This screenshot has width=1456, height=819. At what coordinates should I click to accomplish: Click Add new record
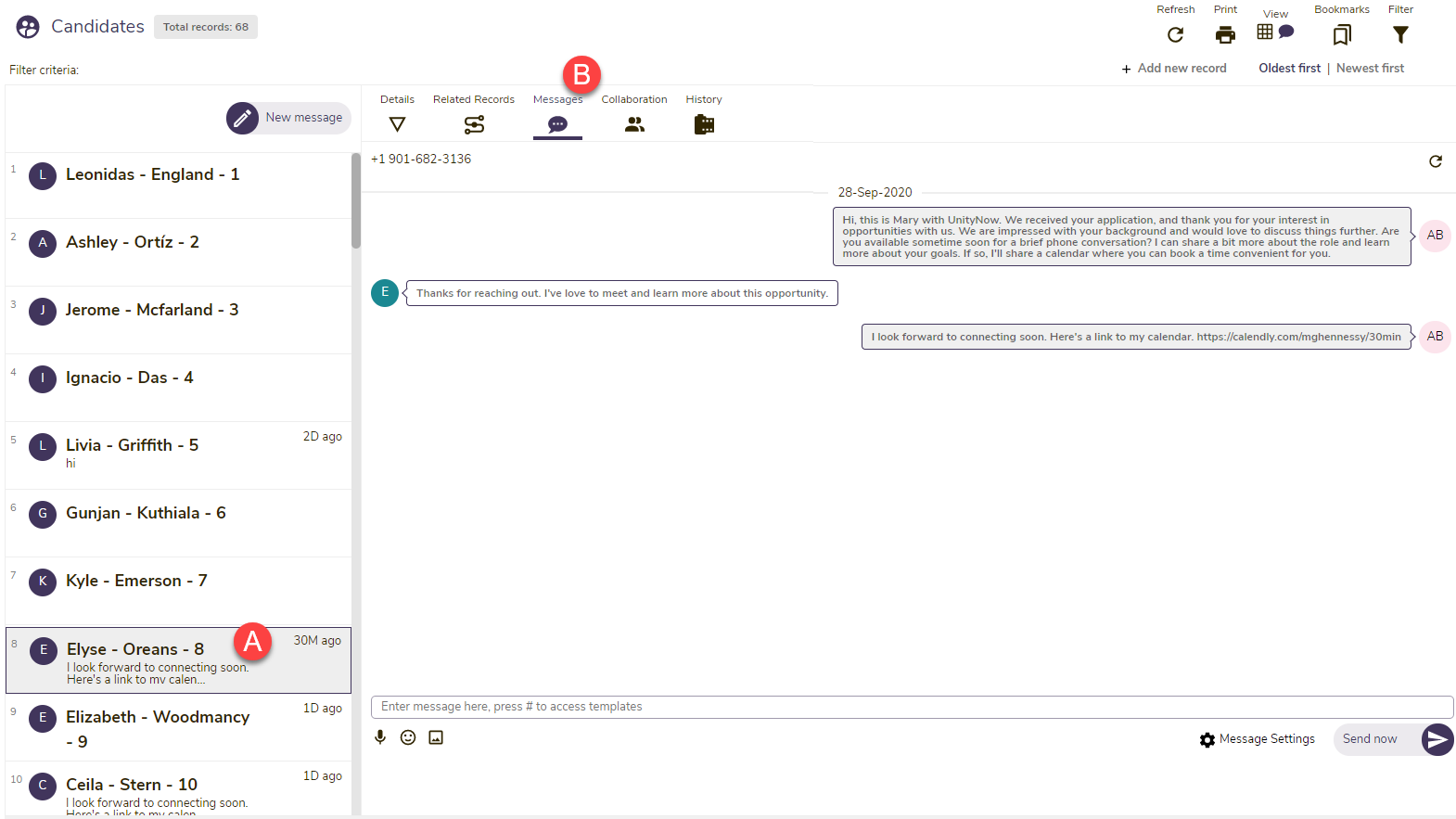pyautogui.click(x=1174, y=69)
